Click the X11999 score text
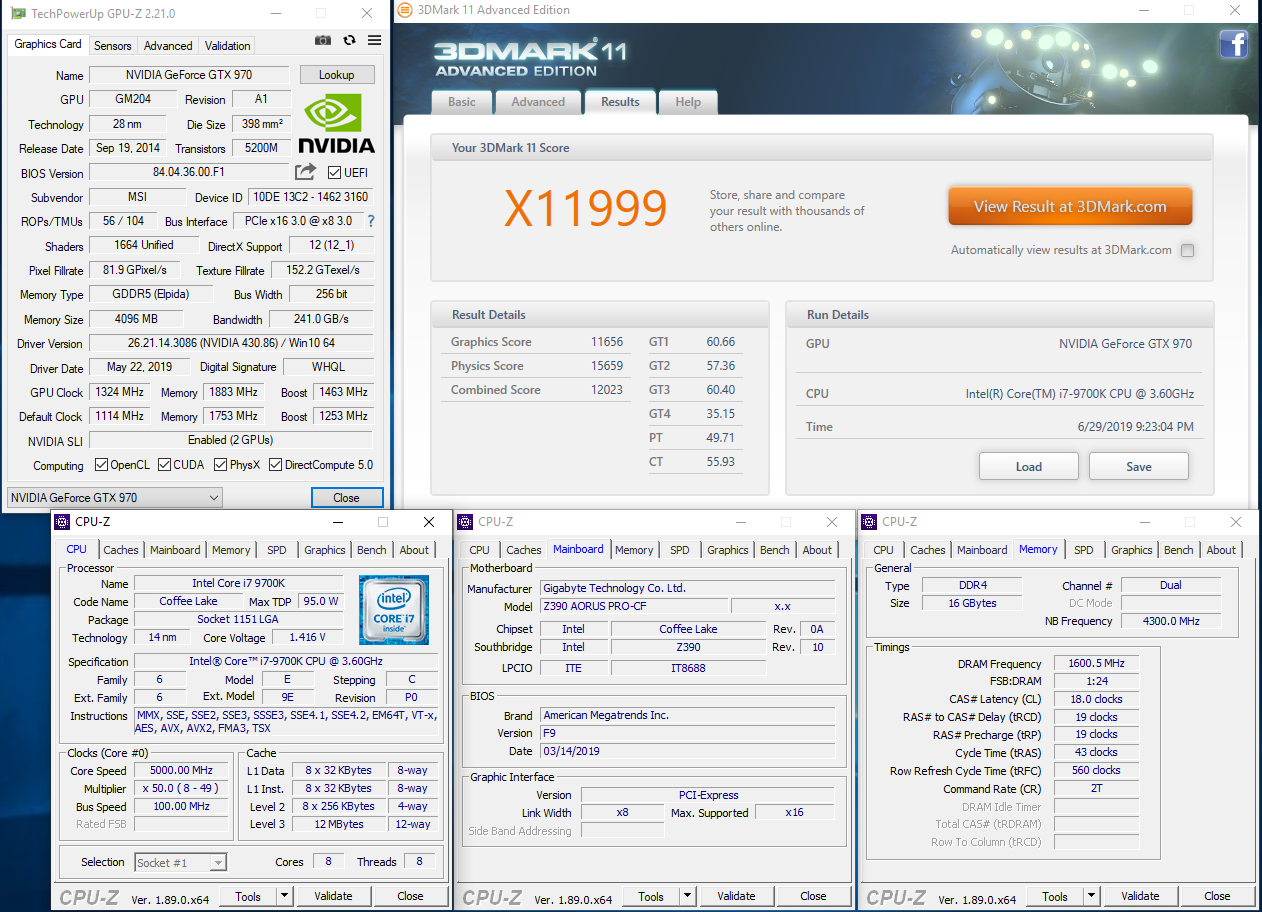 (585, 208)
